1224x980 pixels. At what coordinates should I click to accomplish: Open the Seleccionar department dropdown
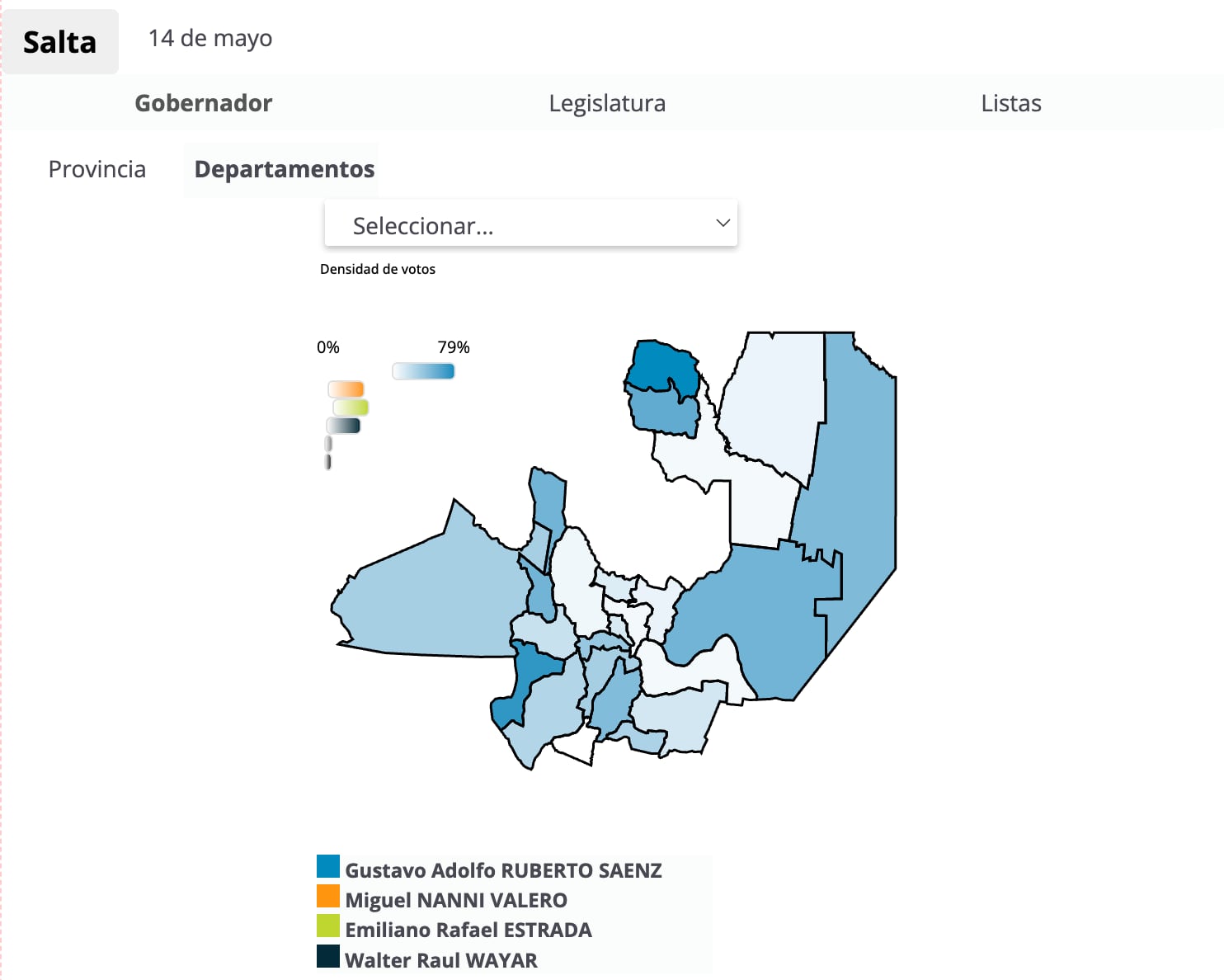click(530, 224)
